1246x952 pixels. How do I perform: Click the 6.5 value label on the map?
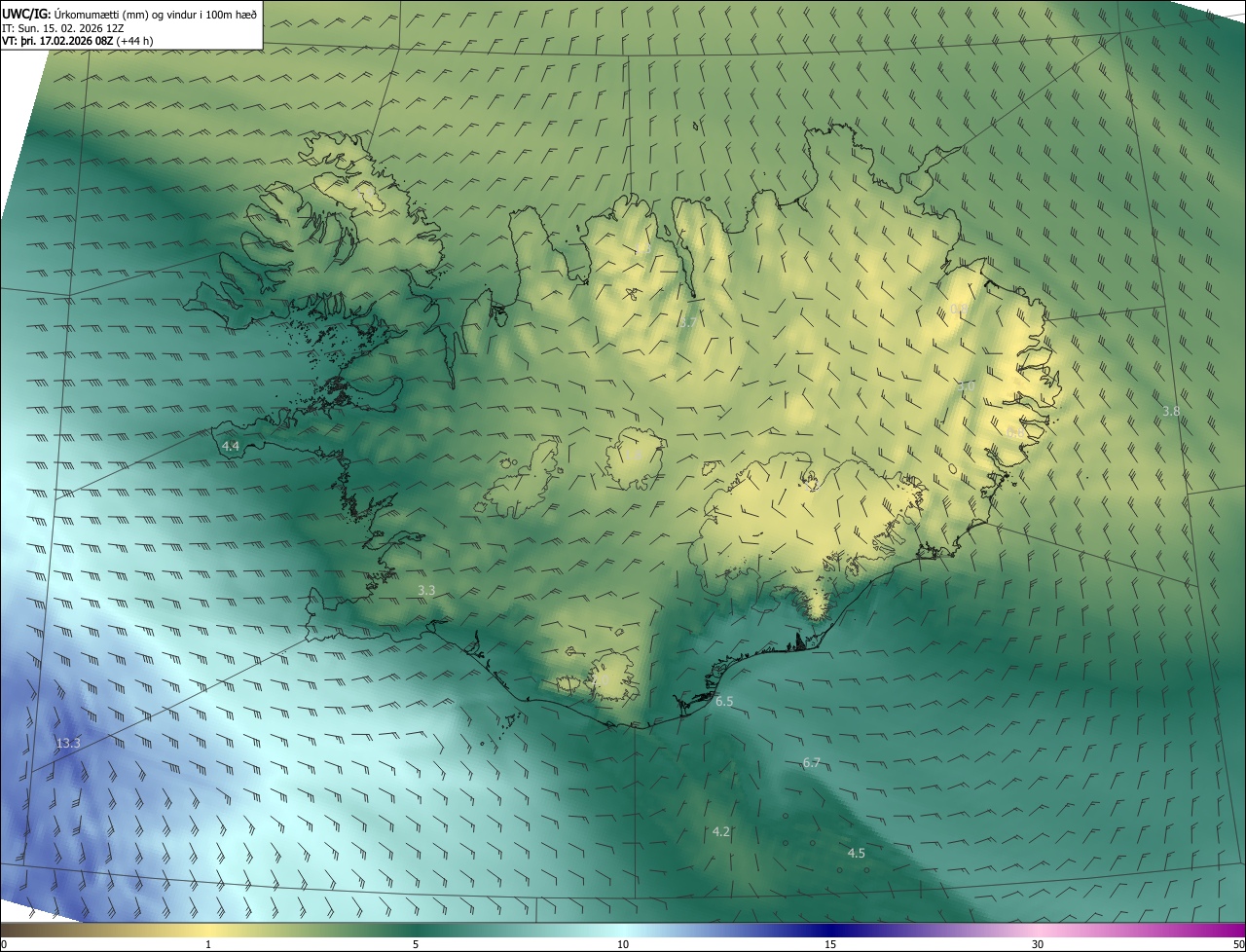[724, 701]
